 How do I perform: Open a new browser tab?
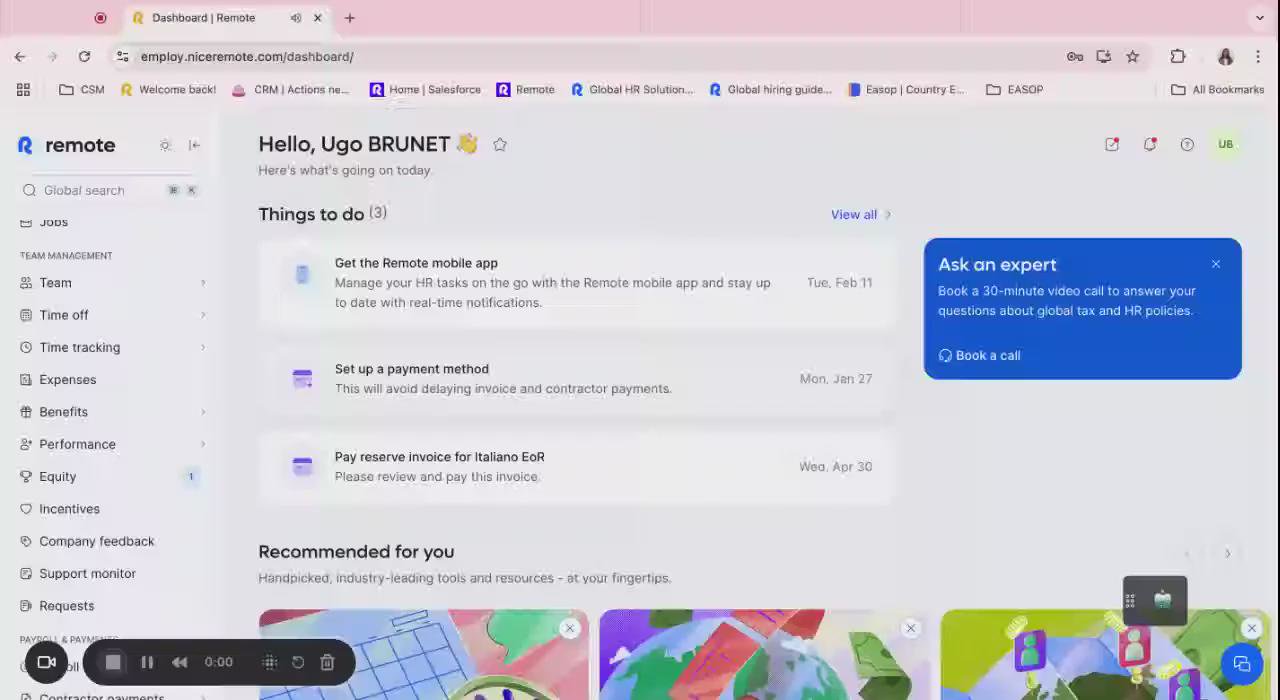pyautogui.click(x=350, y=18)
